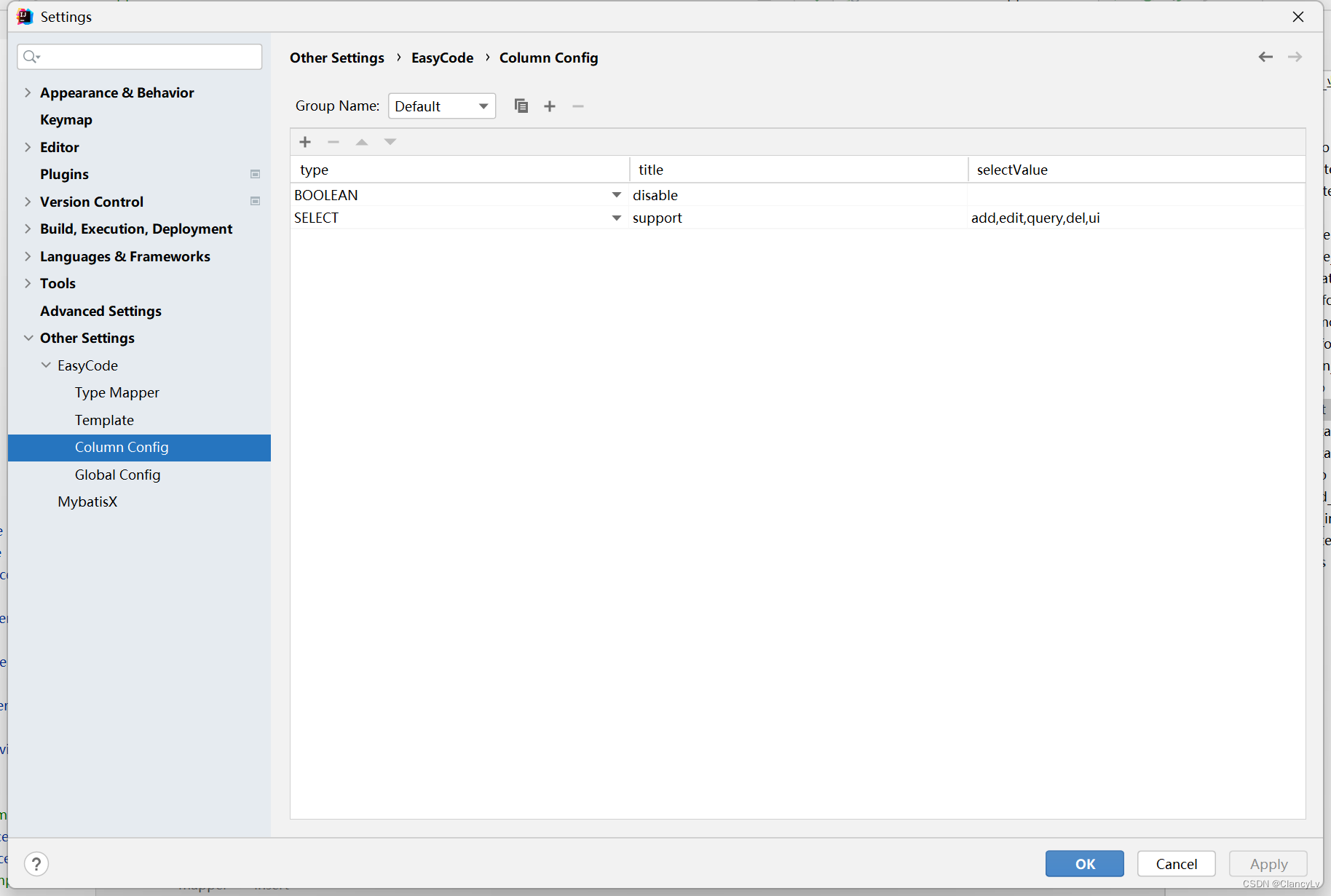Collapse the Other Settings section
1331x896 pixels.
[28, 338]
